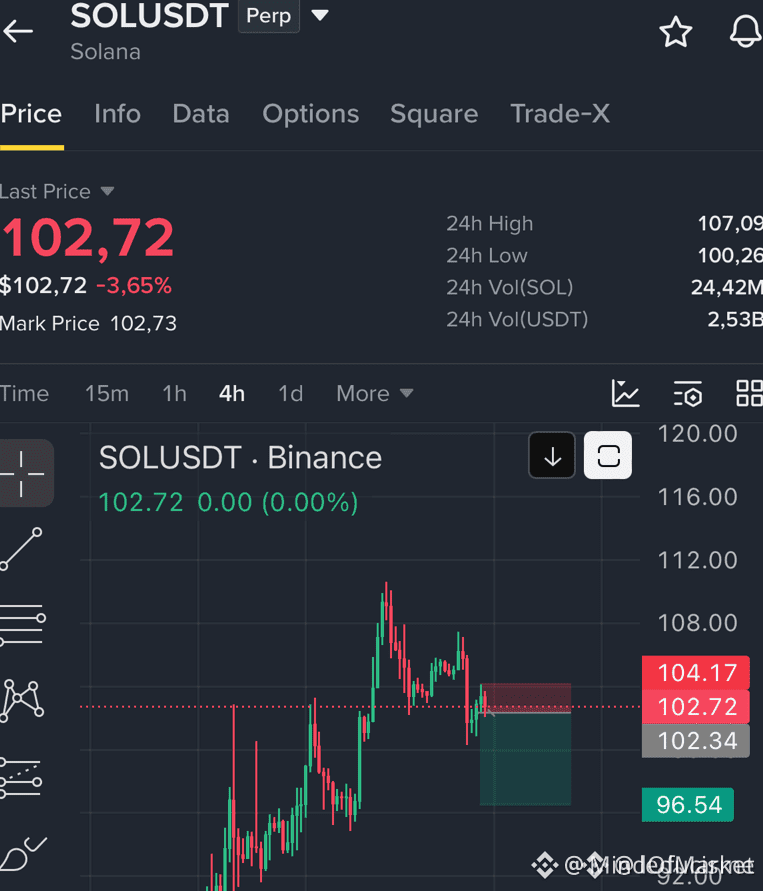Select the brush drawing tool
Viewport: 763px width, 891px height.
(x=23, y=853)
